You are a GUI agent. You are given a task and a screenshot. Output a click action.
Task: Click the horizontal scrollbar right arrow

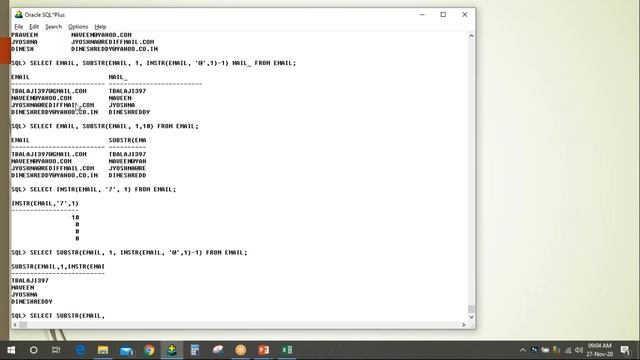[464, 325]
